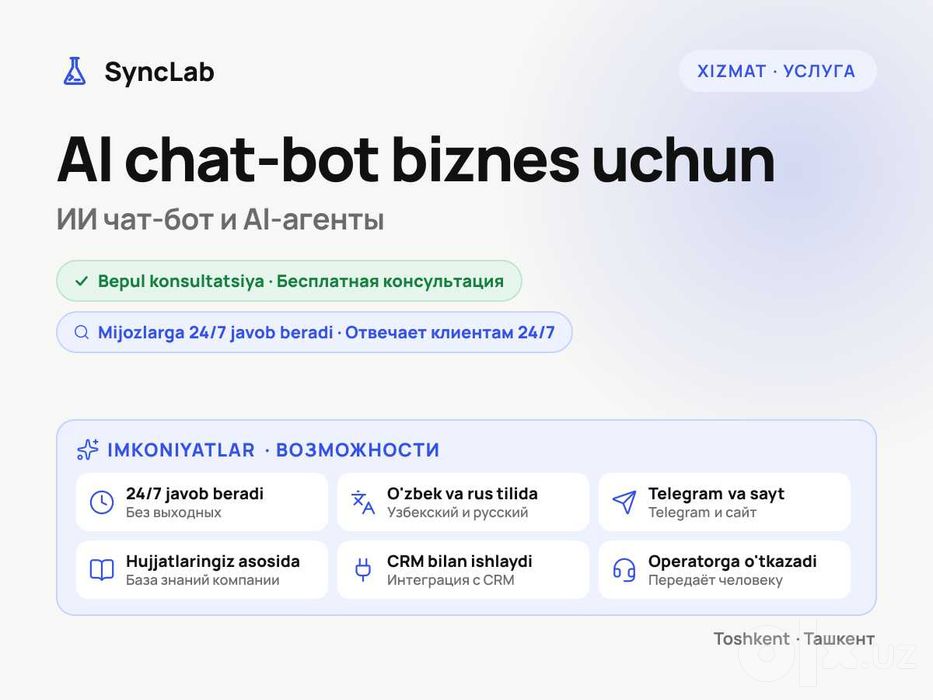The height and width of the screenshot is (700, 933).
Task: Click the Toshkent · Ташкент location text
Action: [x=794, y=639]
